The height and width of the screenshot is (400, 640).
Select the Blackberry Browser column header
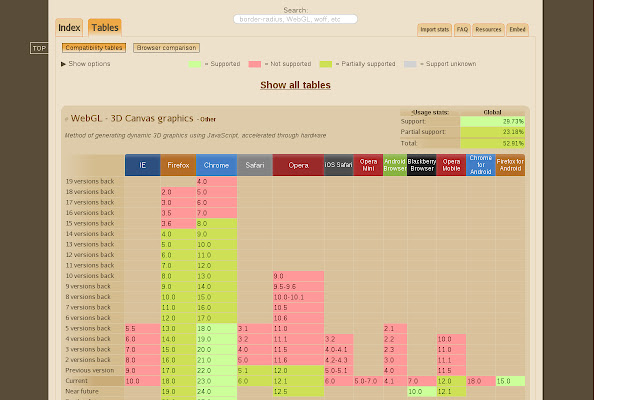[x=421, y=165]
